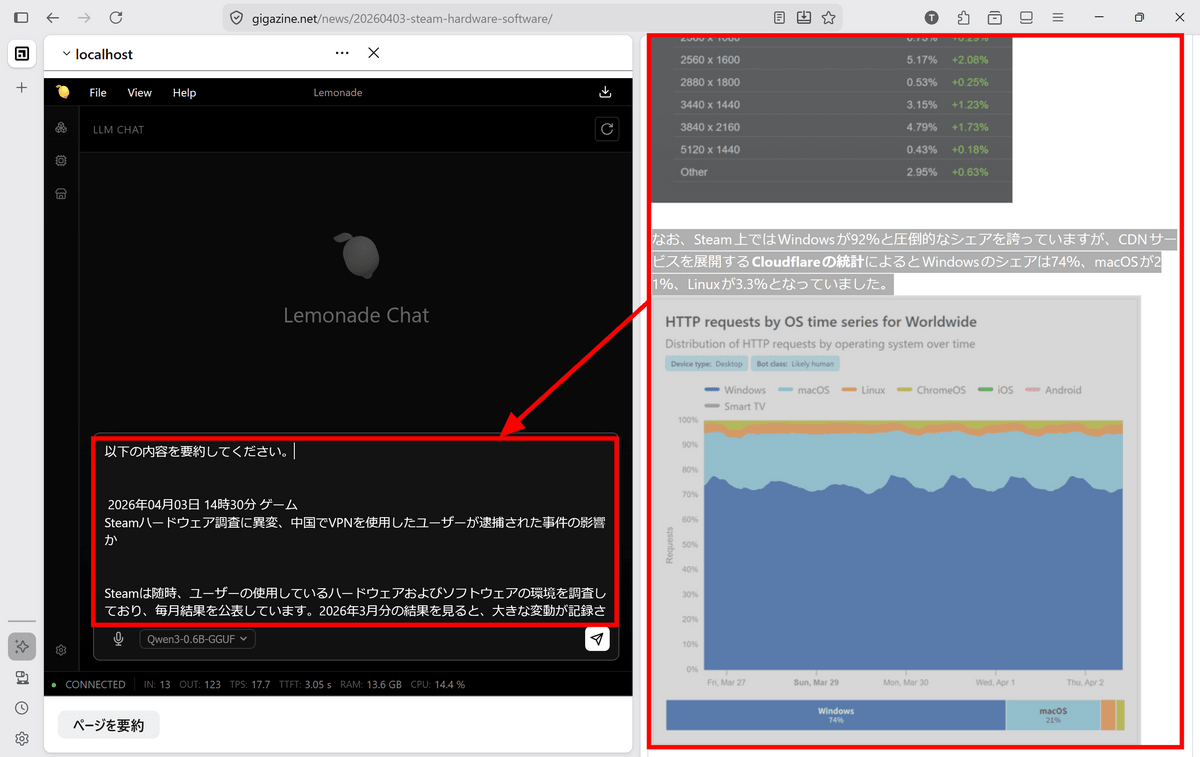
Task: Bookmark this page with the star icon
Action: [828, 18]
